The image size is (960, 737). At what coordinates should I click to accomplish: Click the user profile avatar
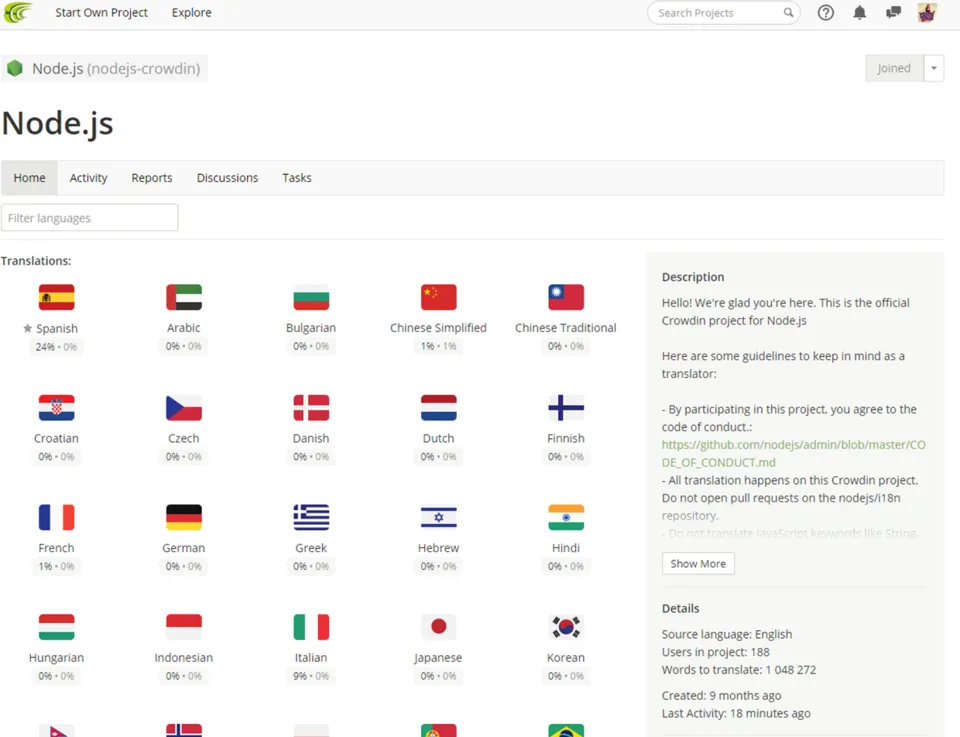click(927, 12)
